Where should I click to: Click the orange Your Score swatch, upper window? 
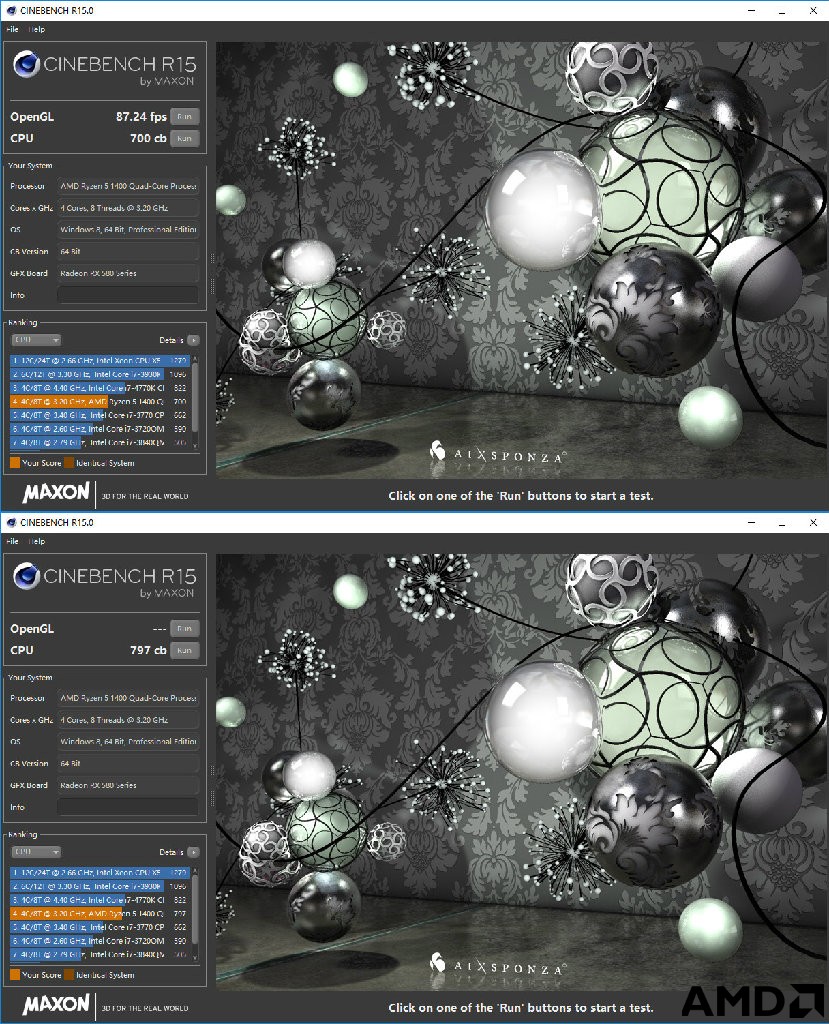tap(15, 463)
